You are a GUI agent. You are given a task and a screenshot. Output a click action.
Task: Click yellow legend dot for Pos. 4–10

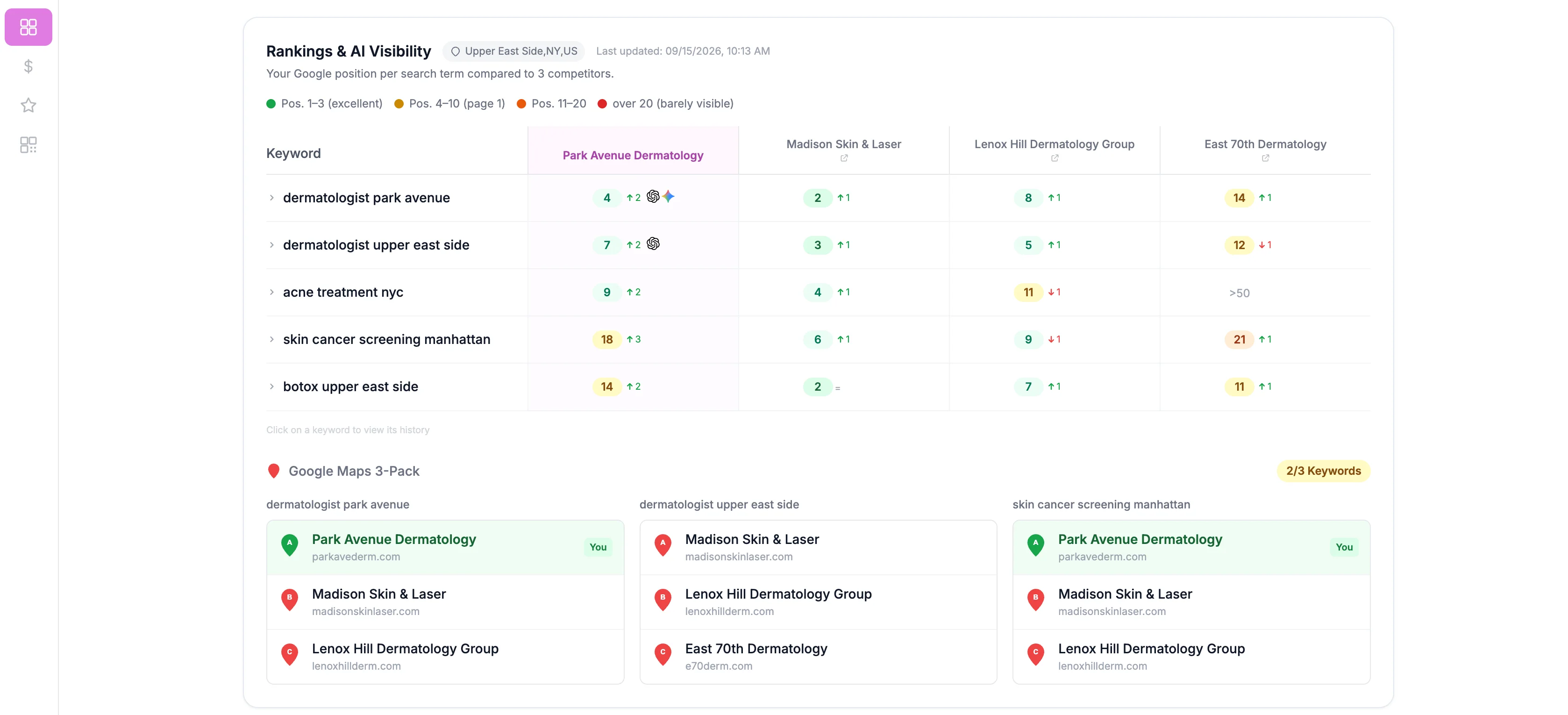399,104
